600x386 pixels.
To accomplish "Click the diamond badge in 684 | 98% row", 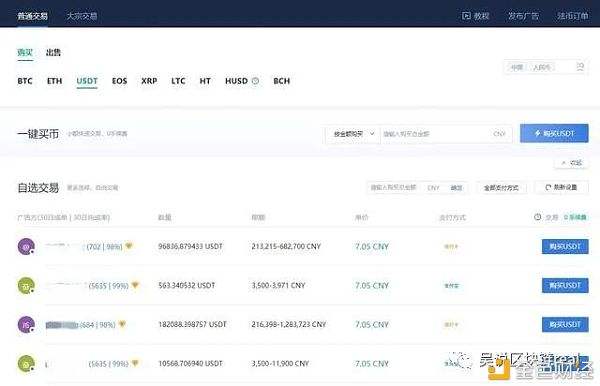I will pos(122,324).
